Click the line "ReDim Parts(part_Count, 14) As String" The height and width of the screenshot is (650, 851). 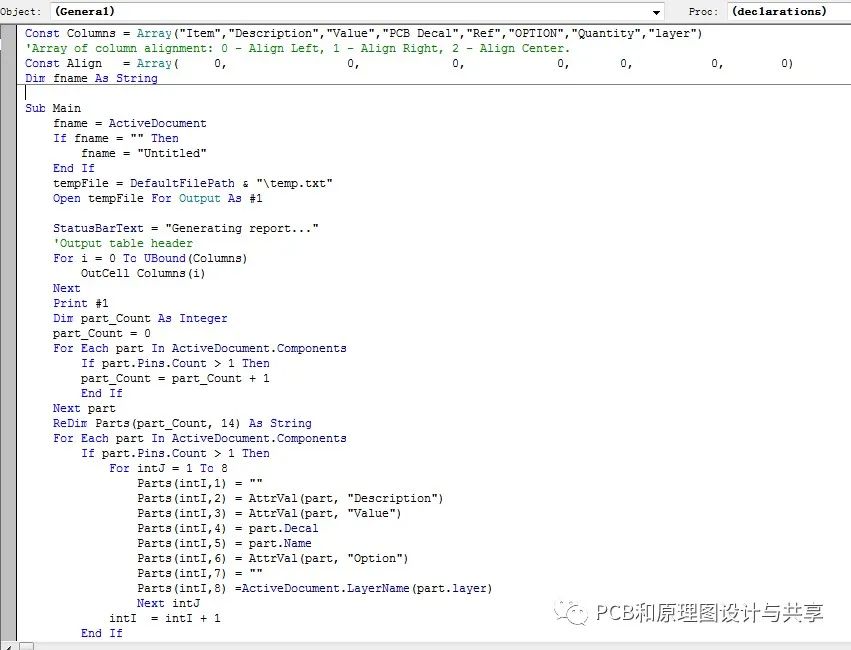[182, 424]
